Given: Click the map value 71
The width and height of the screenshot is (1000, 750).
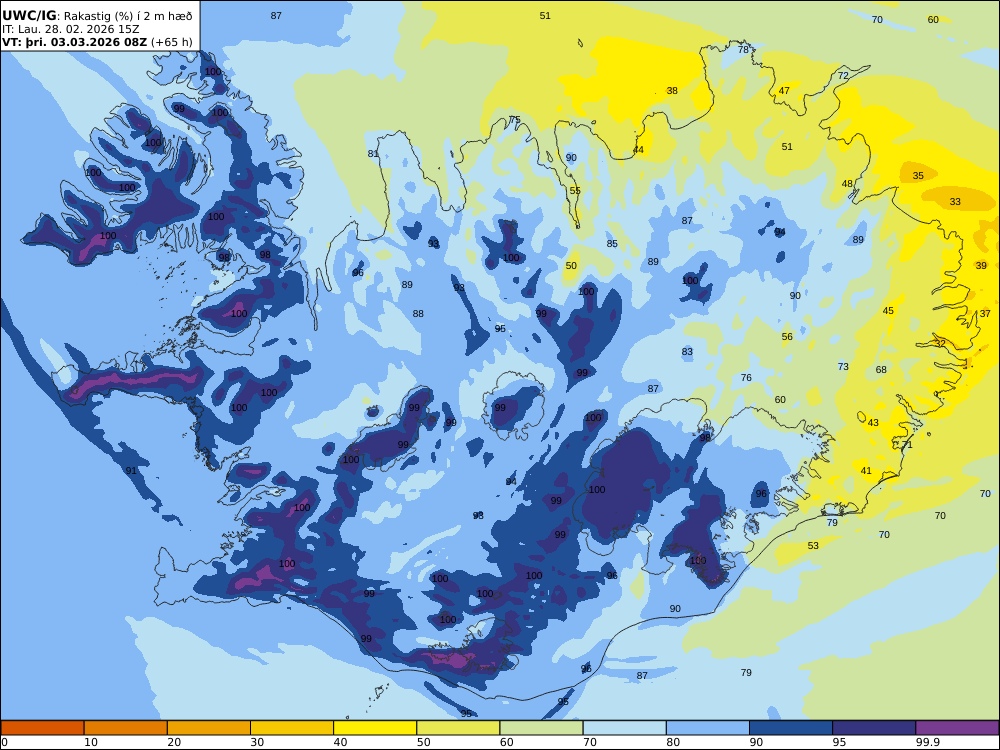Looking at the screenshot, I should coord(907,445).
